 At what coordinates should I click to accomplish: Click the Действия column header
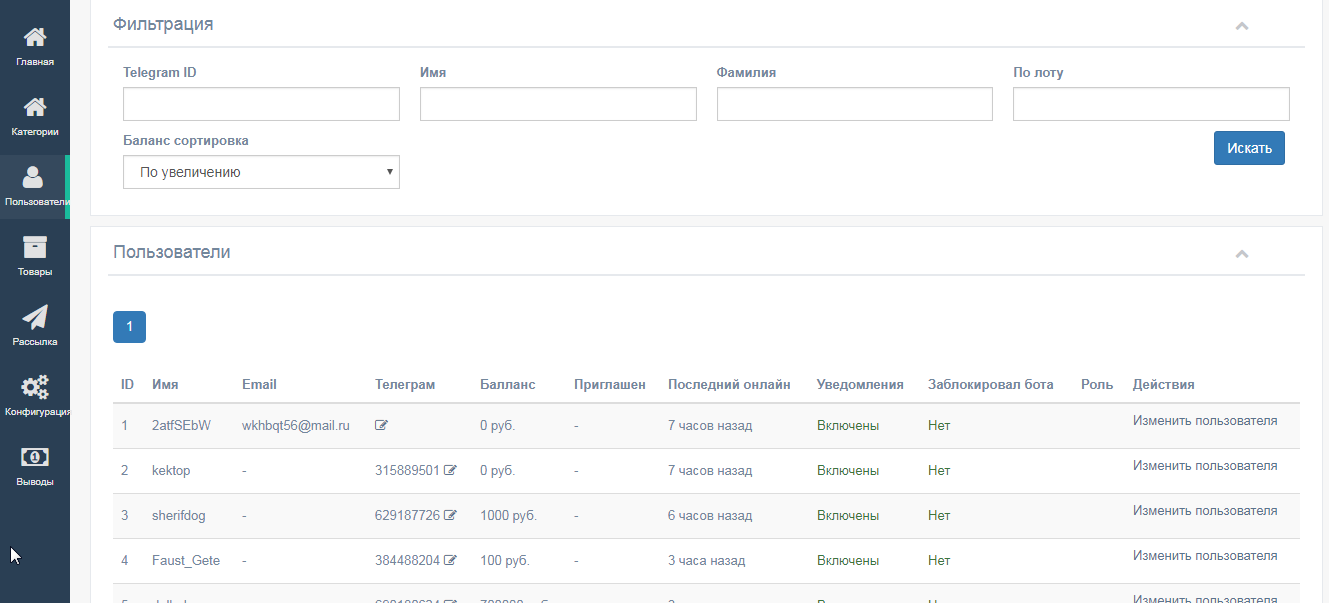pos(1163,384)
